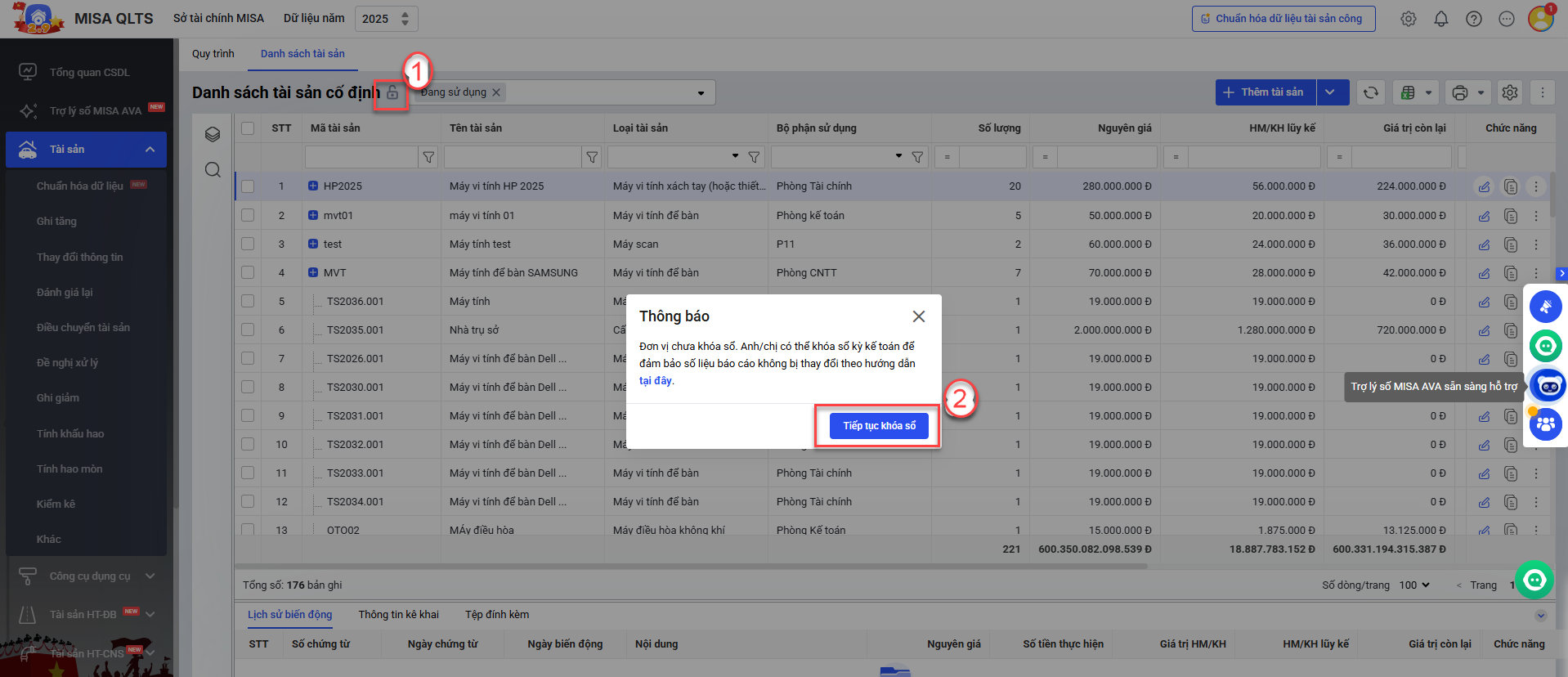Open the print icon in the toolbar
Image resolution: width=1568 pixels, height=677 pixels.
tap(1460, 92)
